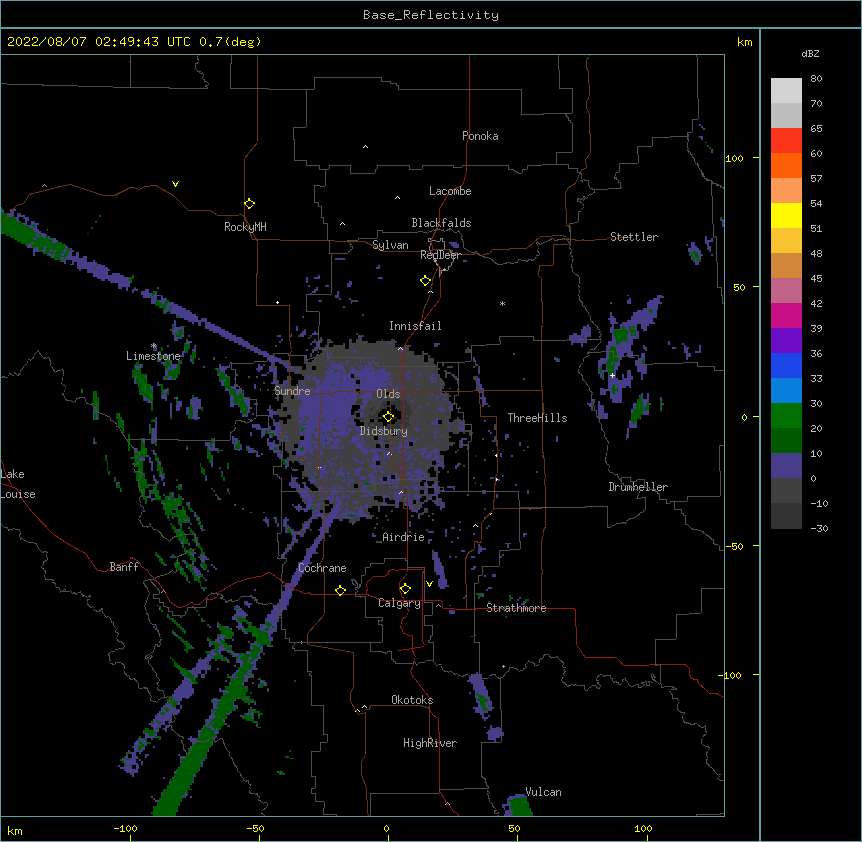Click the Lake Louise label
The width and height of the screenshot is (862, 842).
16,484
